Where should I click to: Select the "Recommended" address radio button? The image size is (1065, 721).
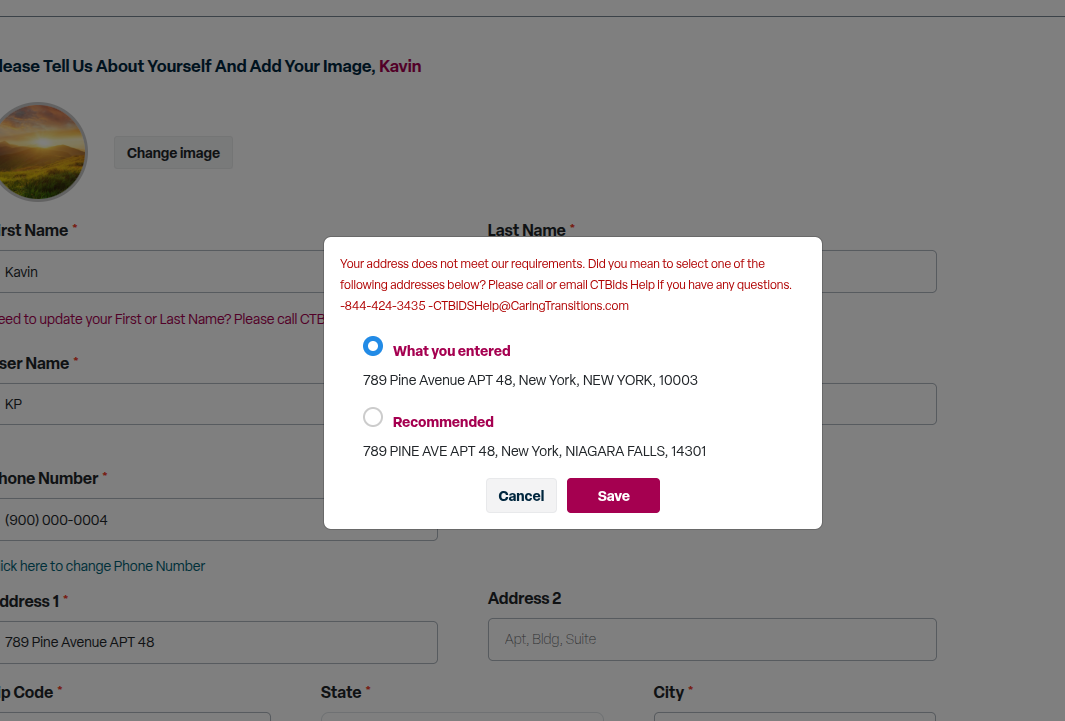373,417
